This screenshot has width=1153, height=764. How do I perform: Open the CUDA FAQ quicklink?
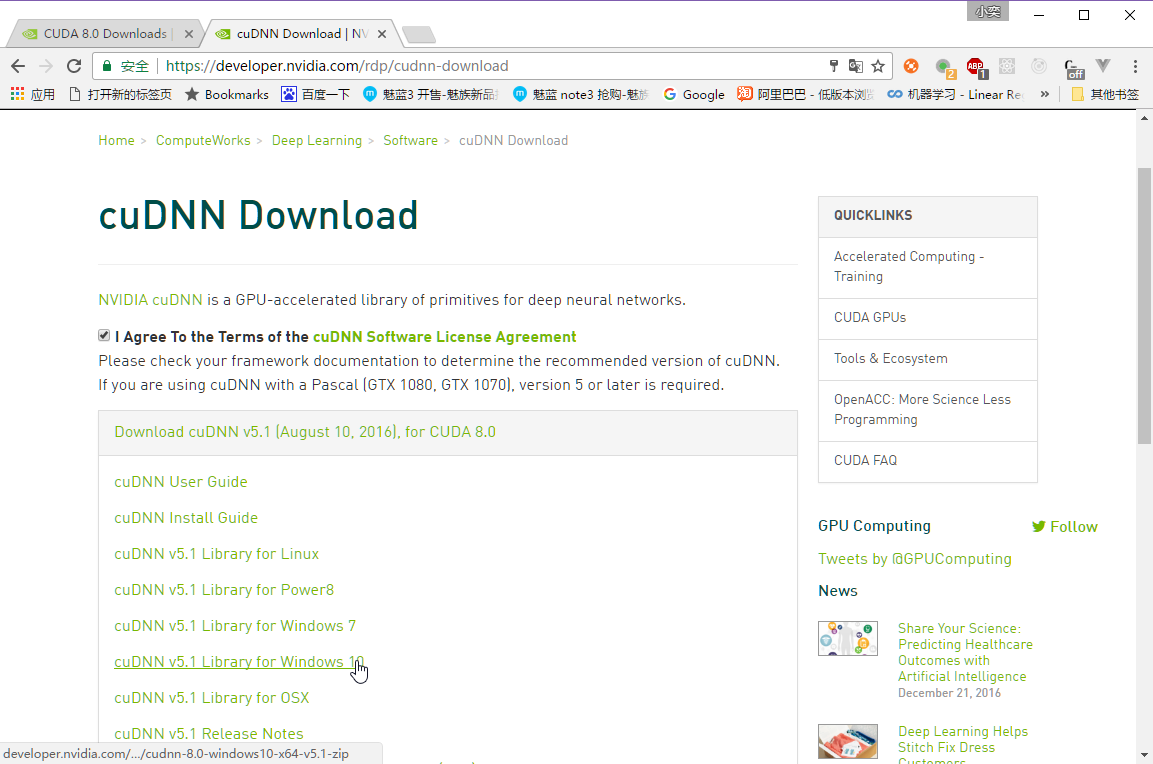(x=927, y=460)
